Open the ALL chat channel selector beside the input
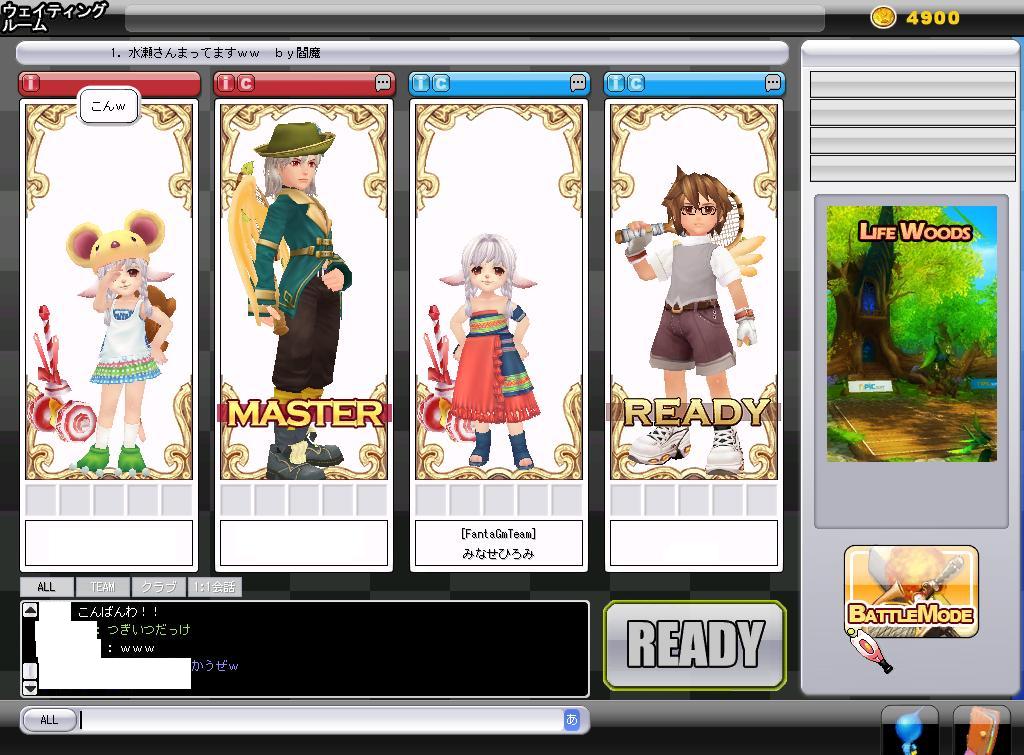 tap(48, 720)
